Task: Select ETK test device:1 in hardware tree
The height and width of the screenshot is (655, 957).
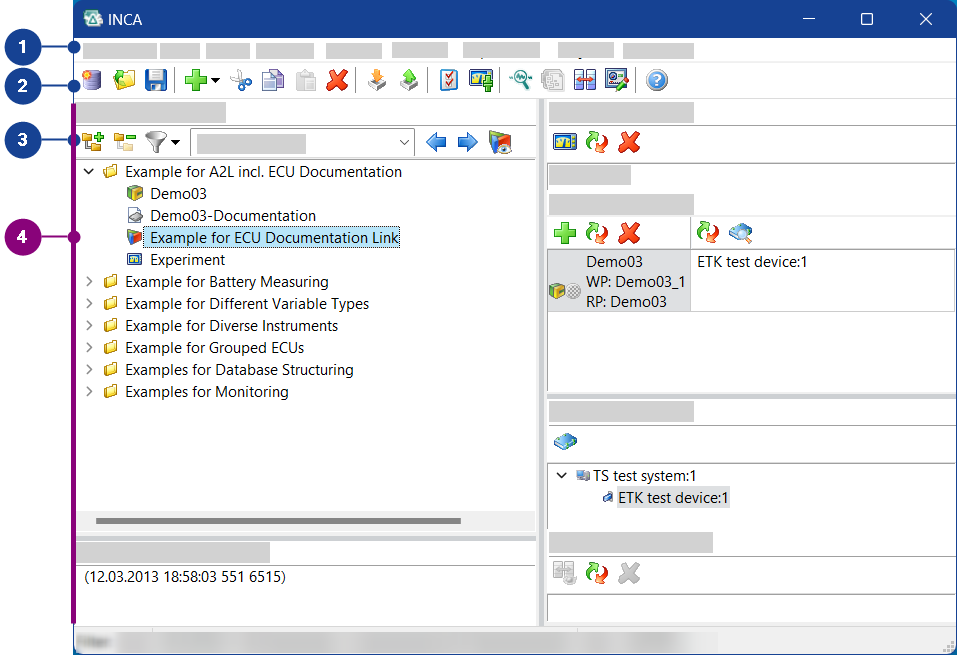Action: click(x=673, y=498)
